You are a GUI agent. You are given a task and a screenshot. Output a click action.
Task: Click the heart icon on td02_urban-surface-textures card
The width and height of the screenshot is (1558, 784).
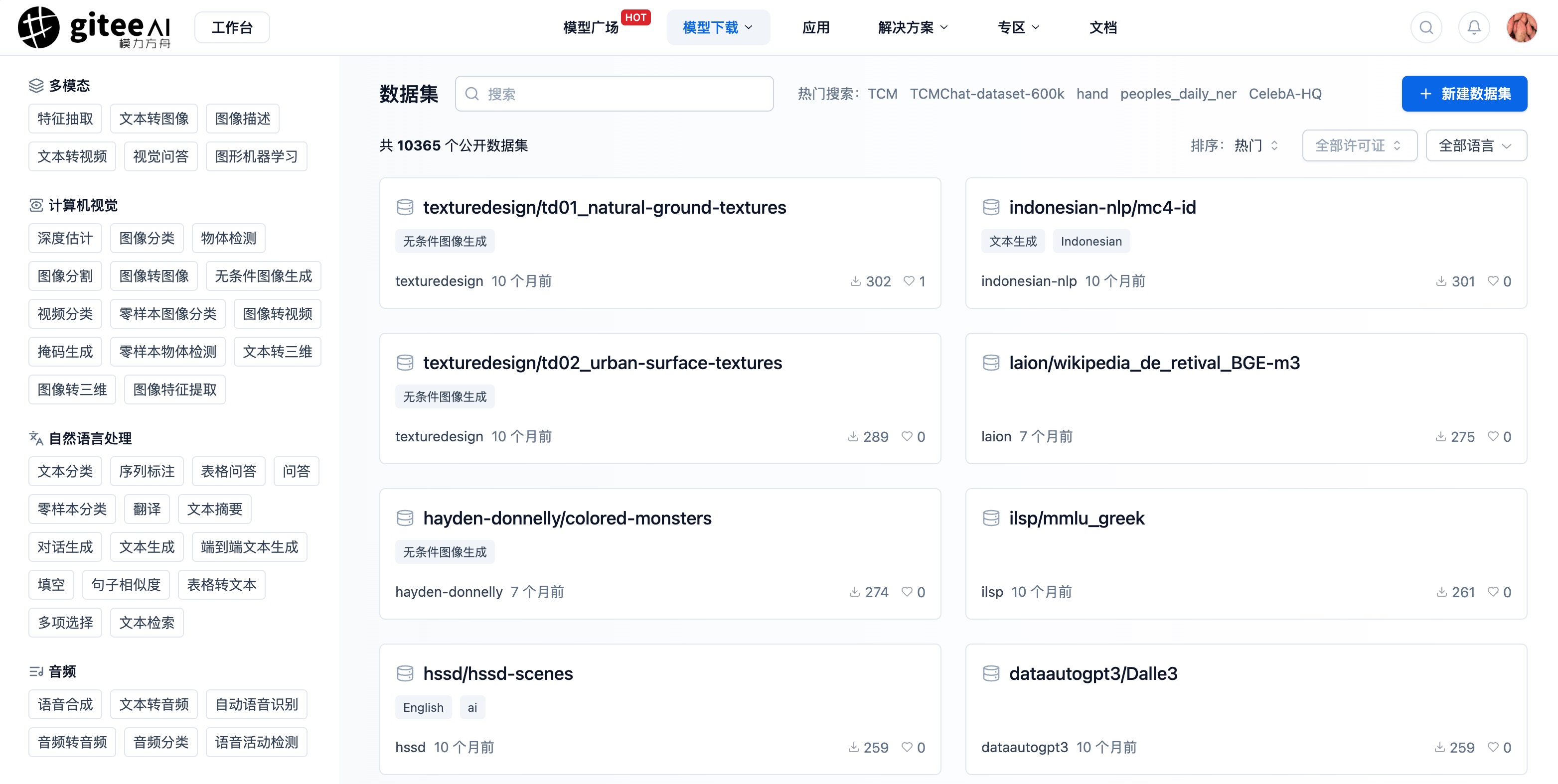(907, 436)
